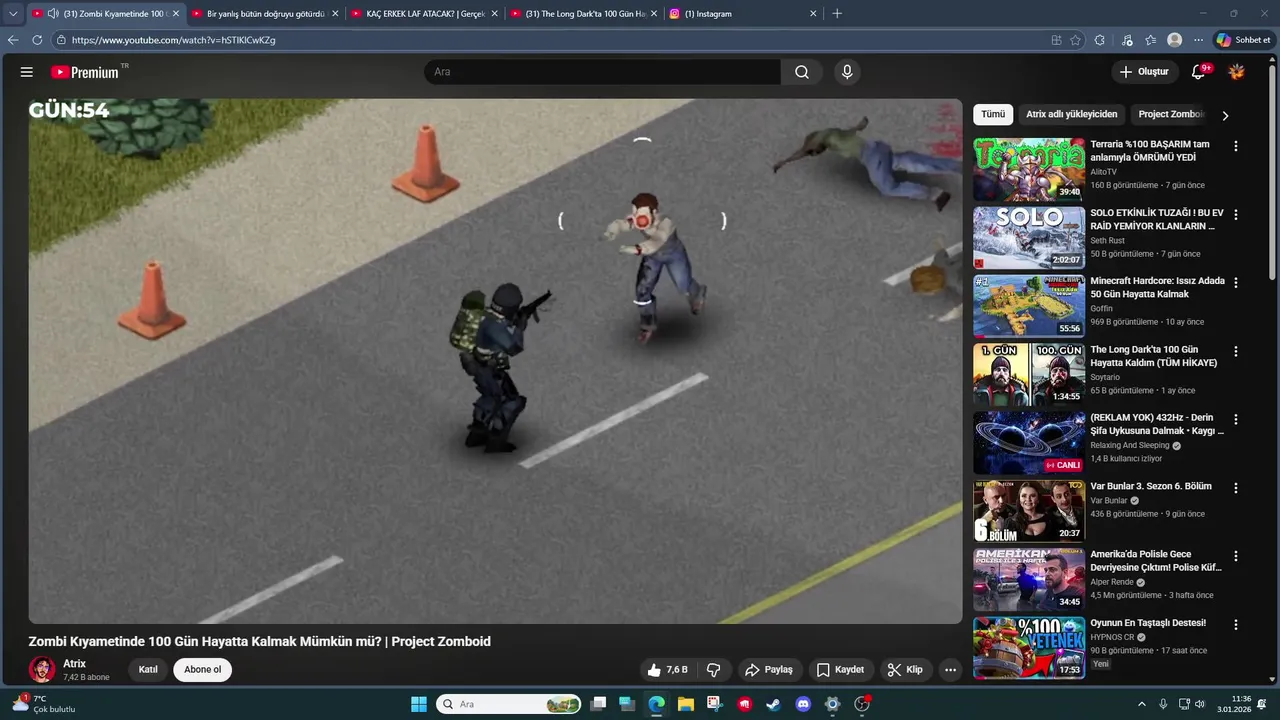Viewport: 1280px width, 720px height.
Task: Open the media control music icon
Action: coord(1127,40)
